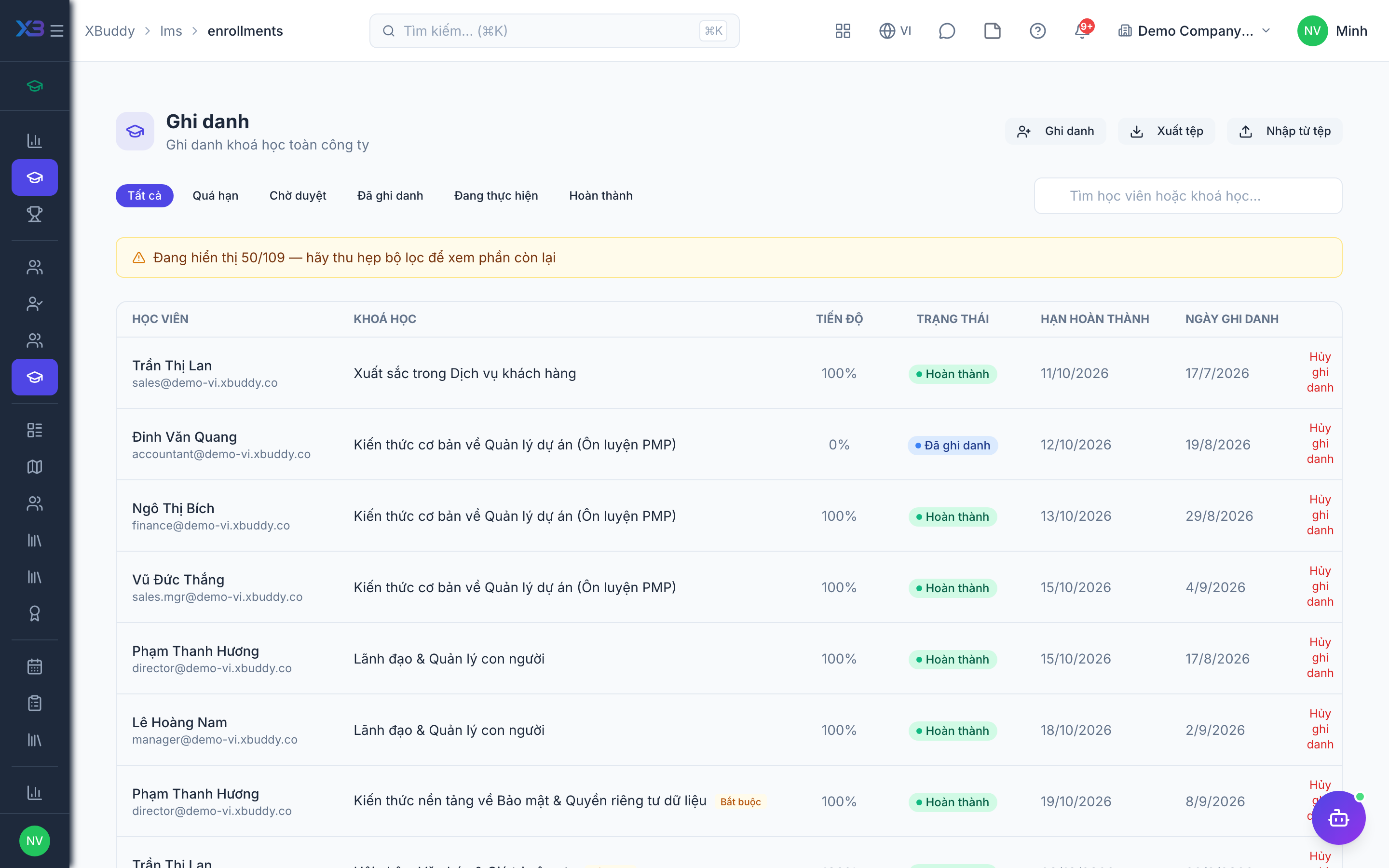
Task: Click the Lãnh đạo course for Lê Hoàng Nam
Action: pyautogui.click(x=449, y=730)
